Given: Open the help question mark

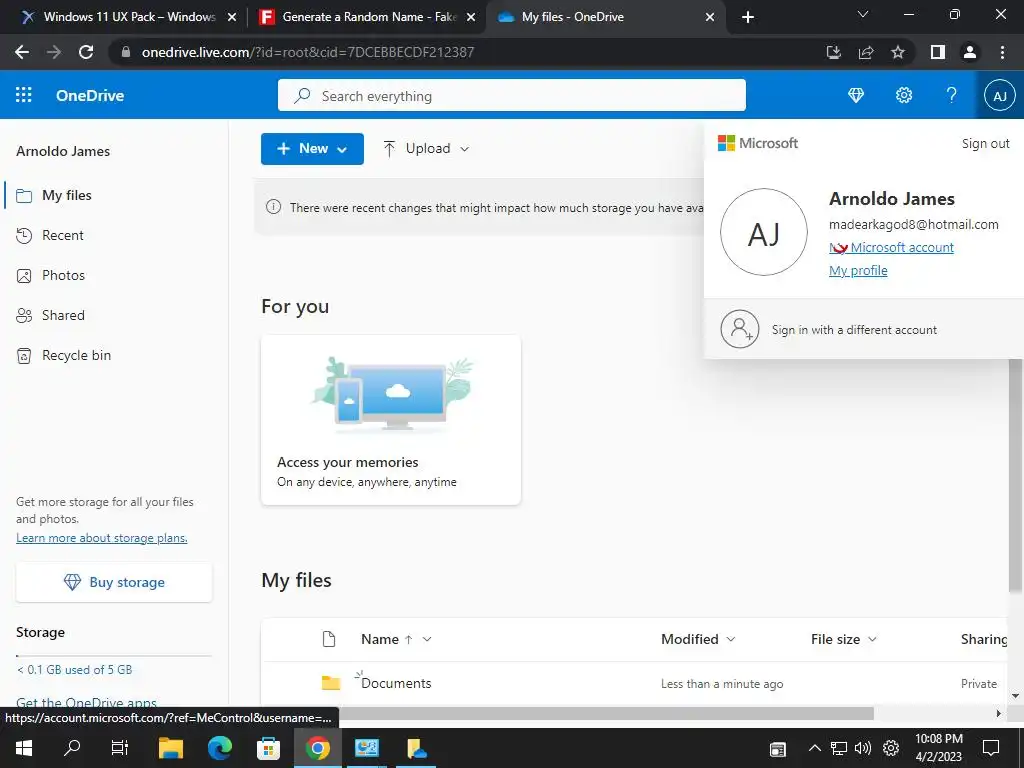Looking at the screenshot, I should coord(952,95).
